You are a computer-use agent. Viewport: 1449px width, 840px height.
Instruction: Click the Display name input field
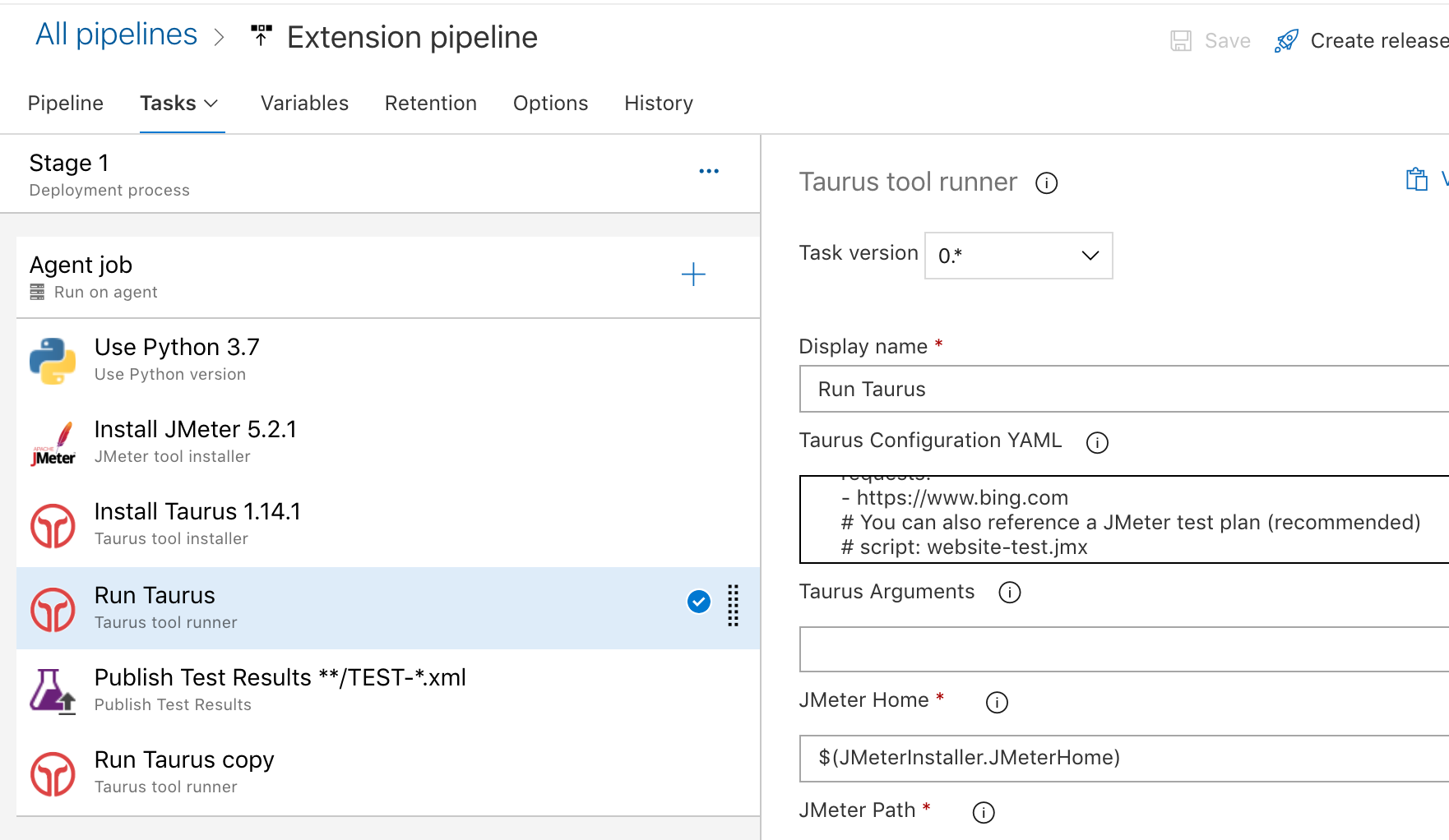point(1123,389)
